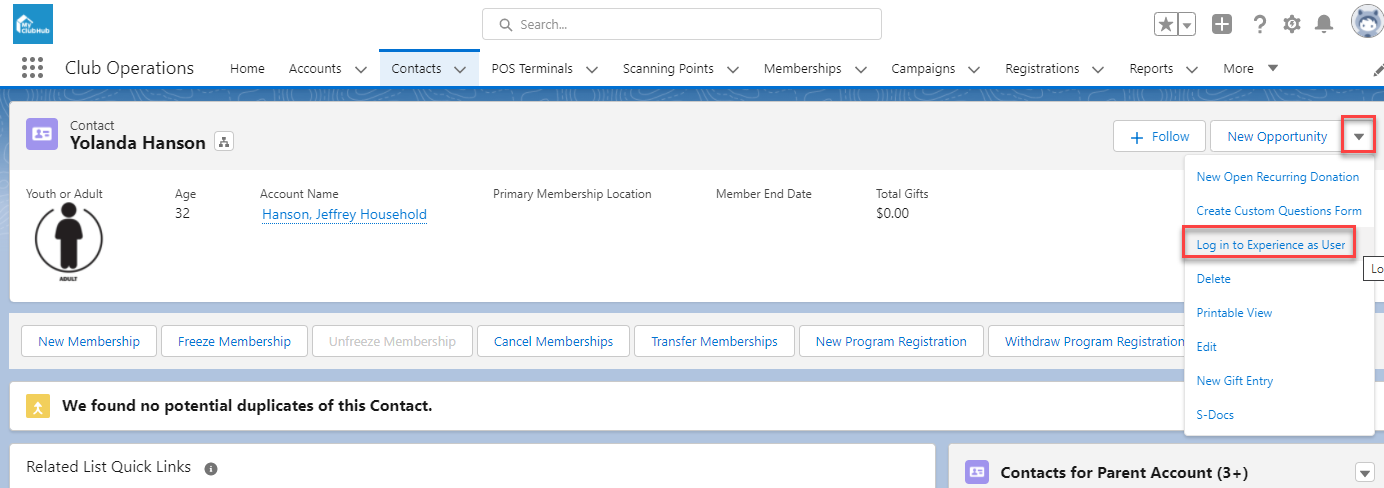Viewport: 1384px width, 488px height.
Task: Choose New Gift Entry from the menu
Action: pos(1234,381)
